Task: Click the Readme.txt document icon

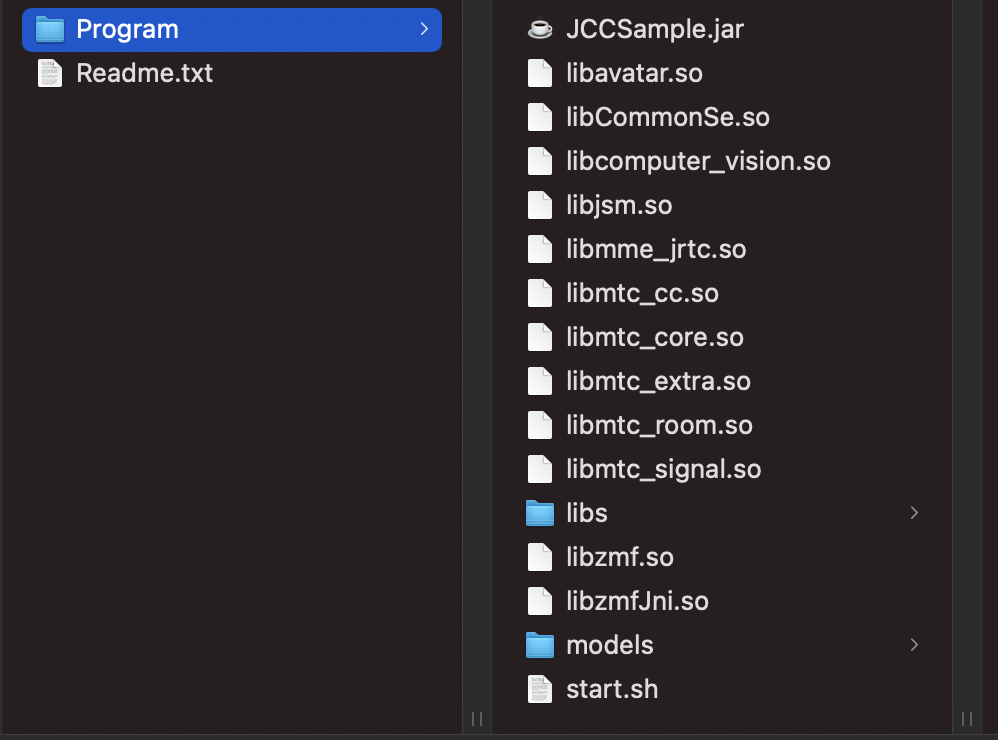Action: [50, 73]
